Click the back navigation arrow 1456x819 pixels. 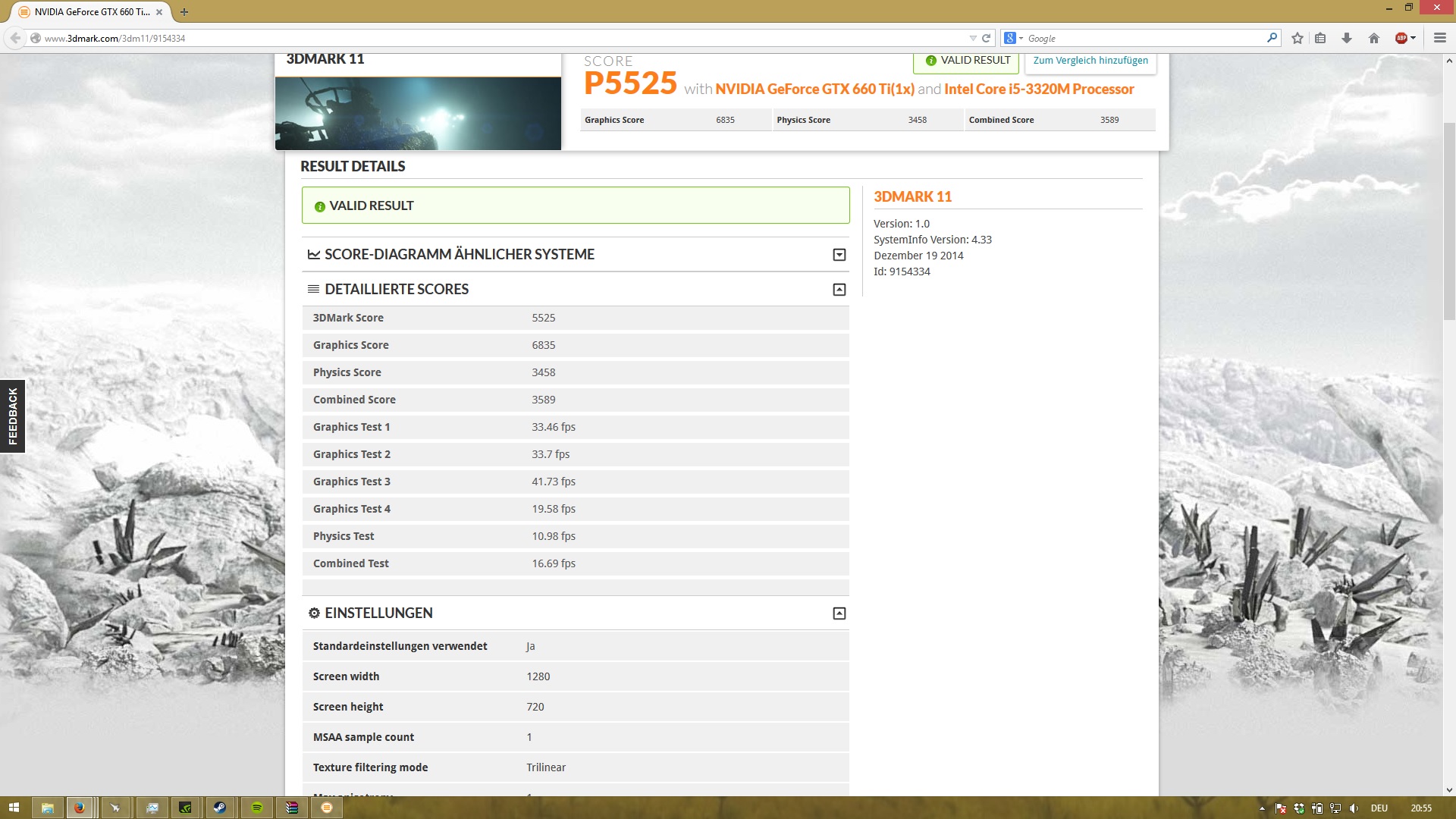(15, 38)
